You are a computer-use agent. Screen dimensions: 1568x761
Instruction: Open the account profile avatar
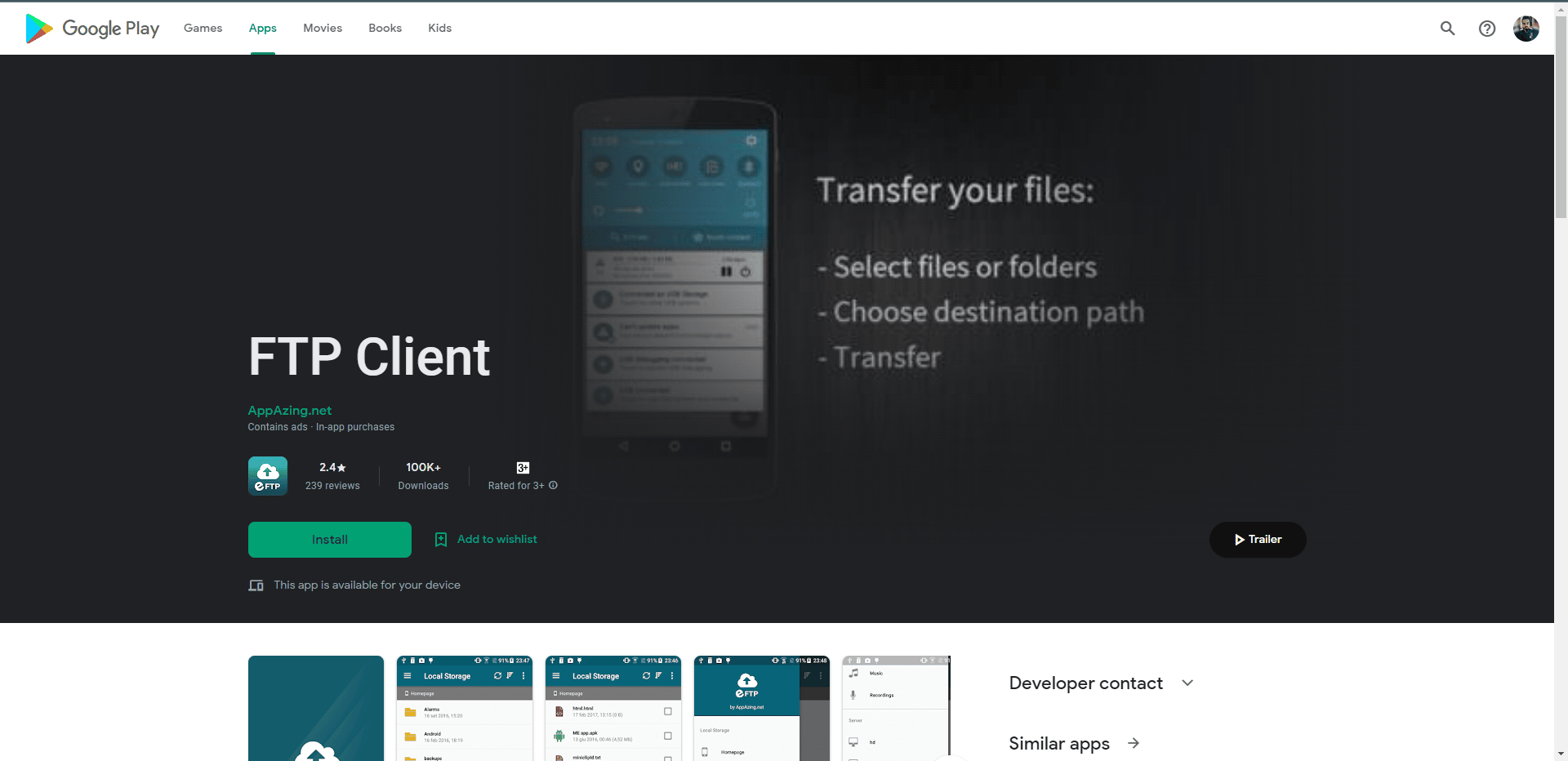1526,29
